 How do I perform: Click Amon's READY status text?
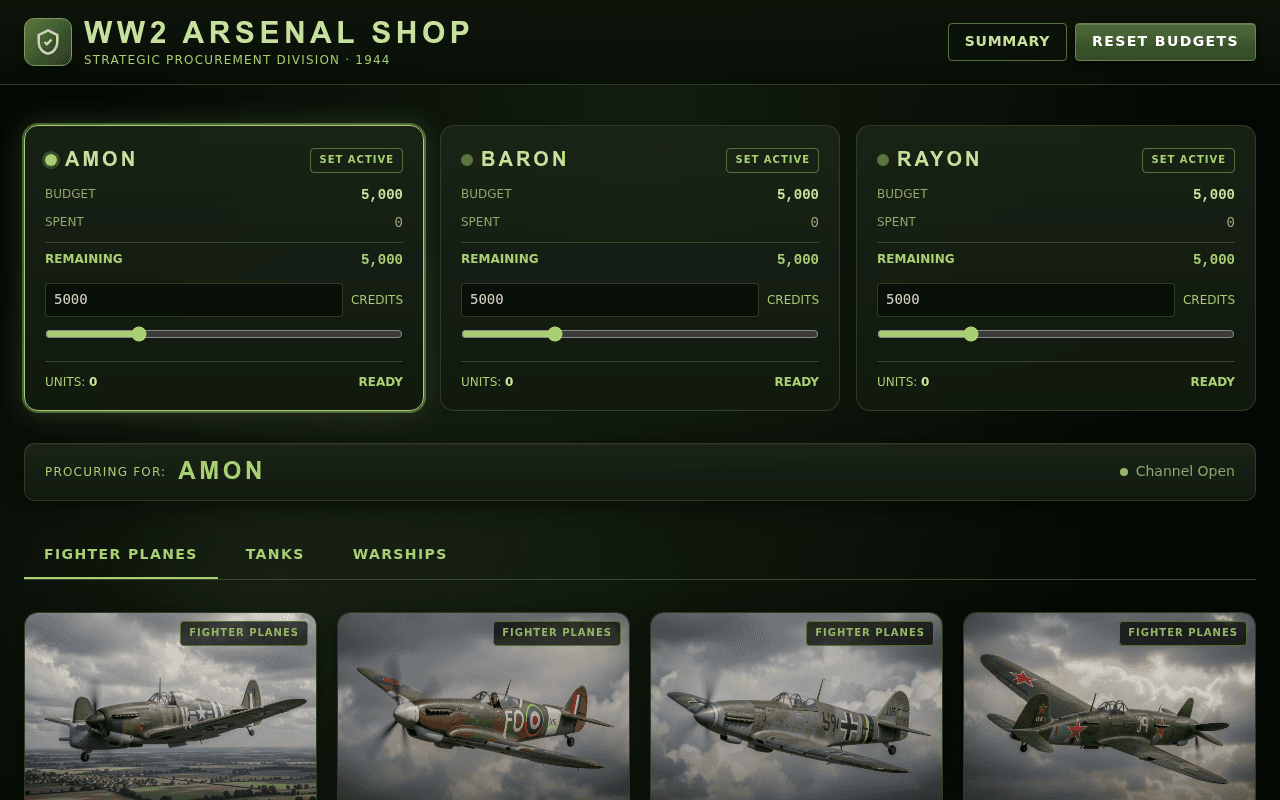tap(381, 382)
